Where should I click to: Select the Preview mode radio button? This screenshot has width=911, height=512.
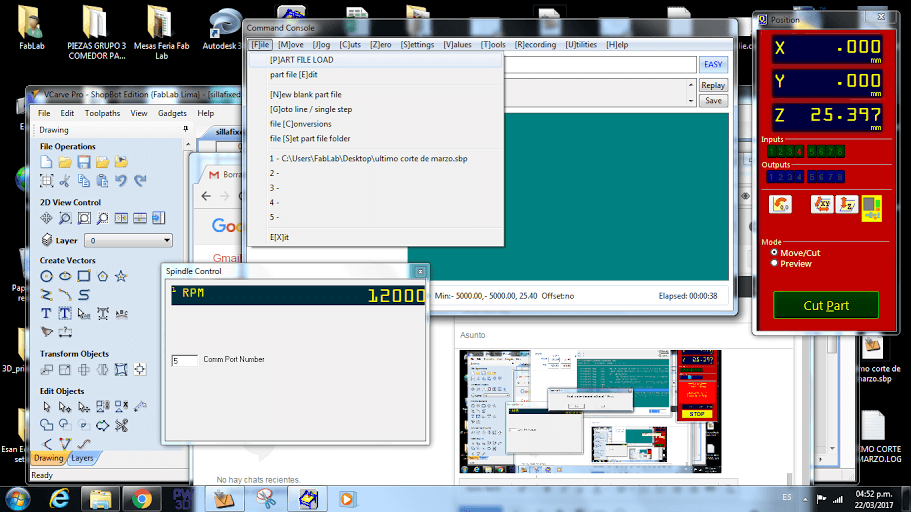pyautogui.click(x=774, y=263)
